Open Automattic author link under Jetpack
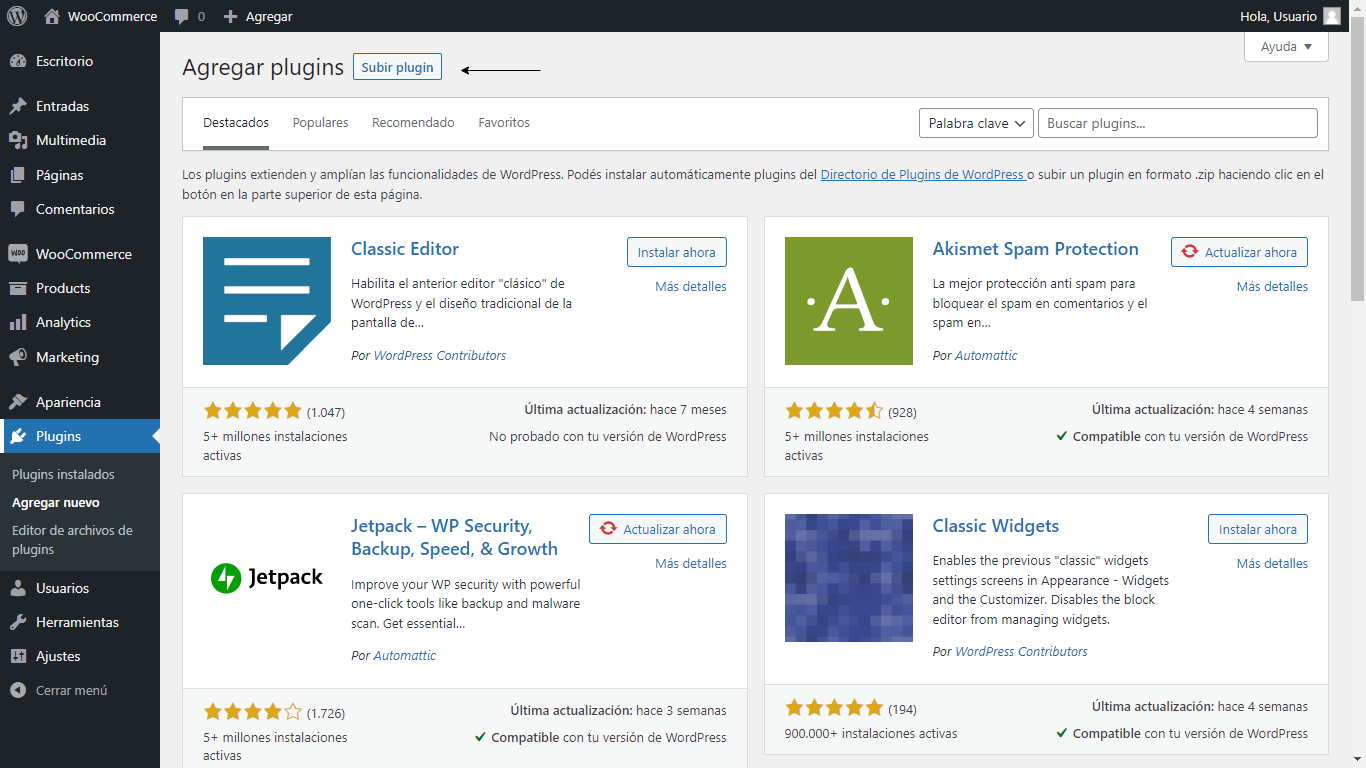 (x=405, y=655)
